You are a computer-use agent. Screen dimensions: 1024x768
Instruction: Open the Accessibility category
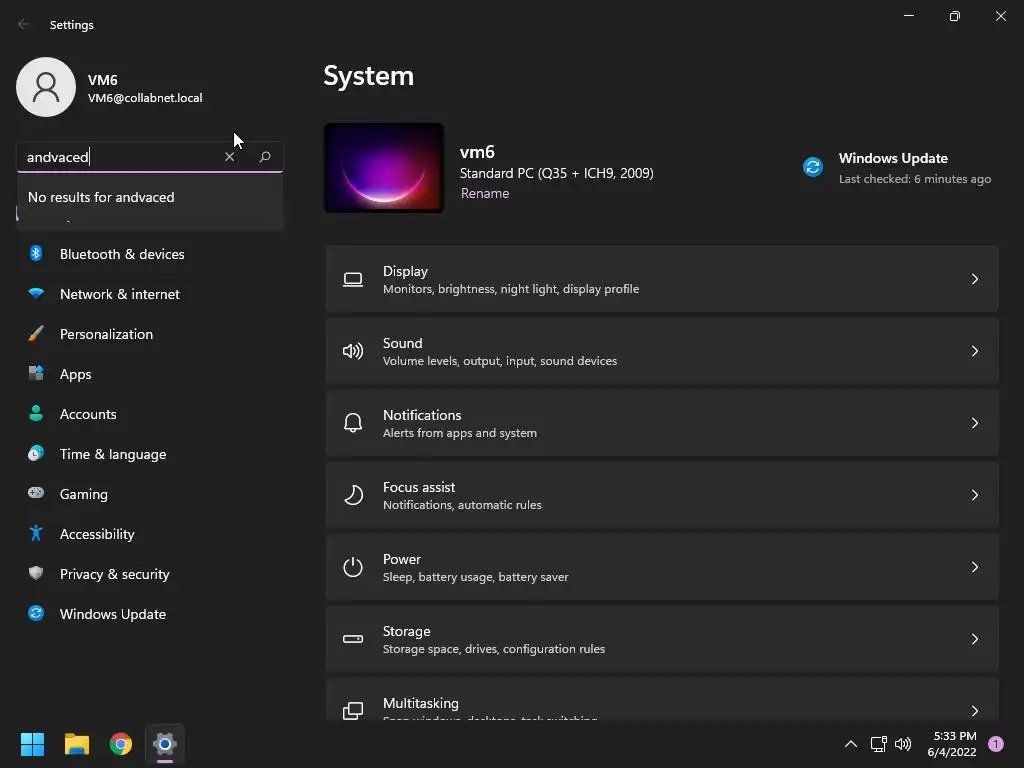coord(150,534)
